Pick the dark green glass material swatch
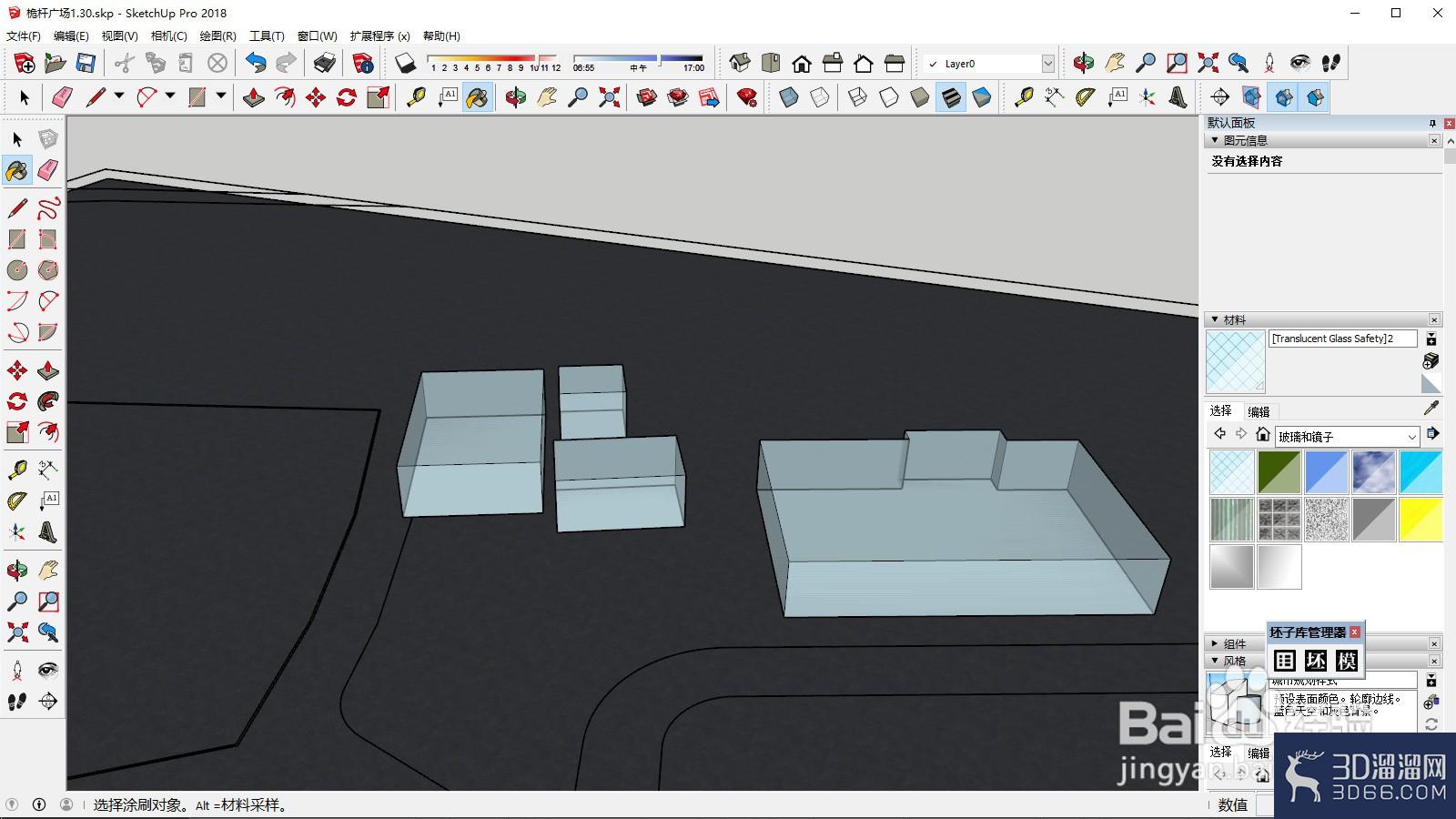This screenshot has height=819, width=1456. tap(1279, 472)
